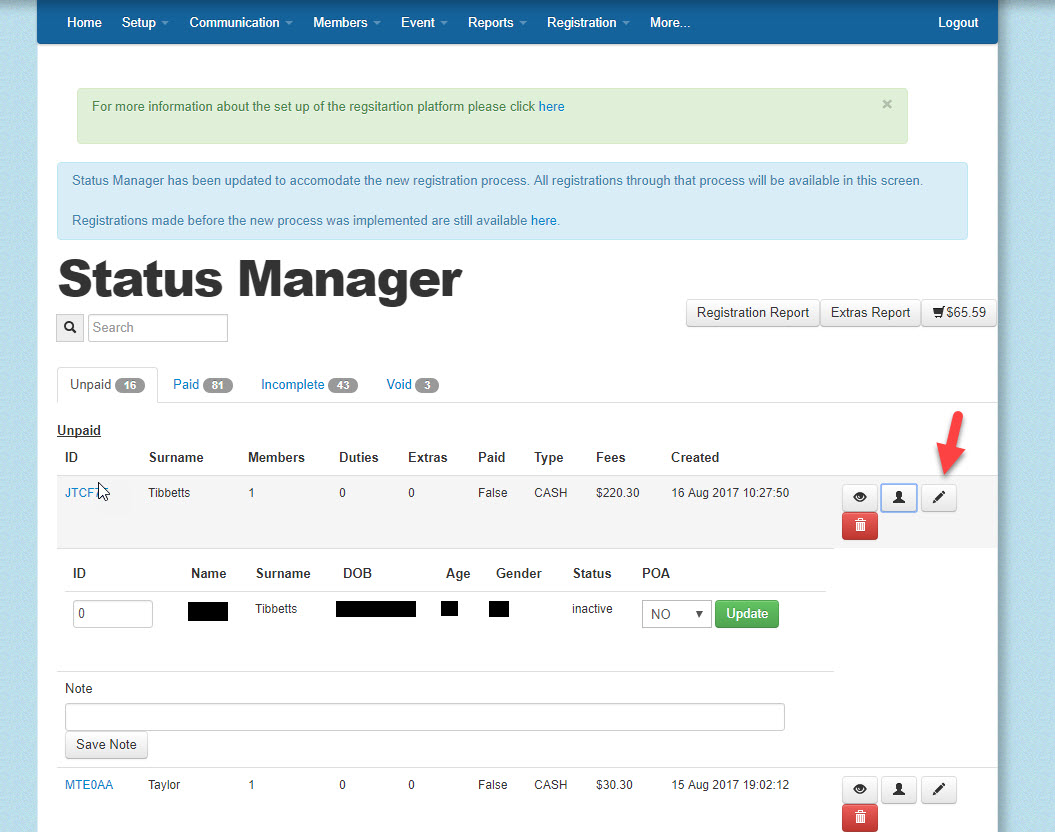Select the $30.30 fee cell
The image size is (1055, 832).
pyautogui.click(x=614, y=785)
